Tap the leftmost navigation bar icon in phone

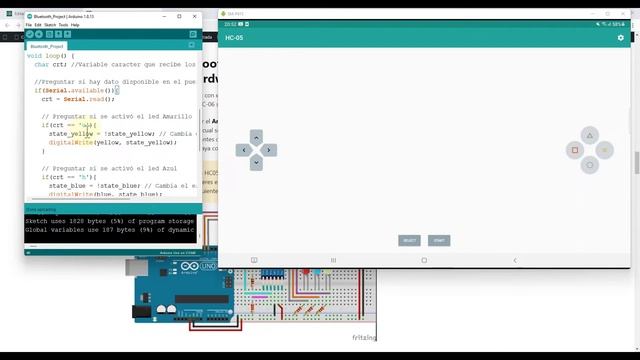coord(254,260)
